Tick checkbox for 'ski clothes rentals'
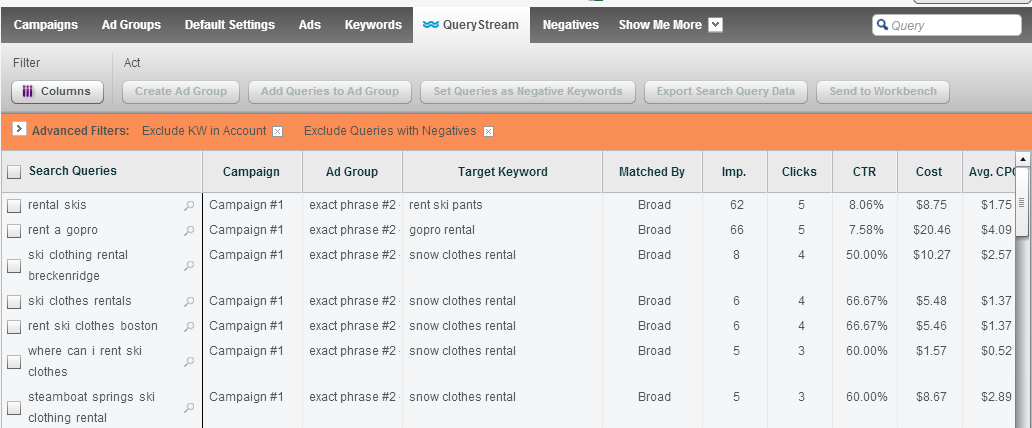The width and height of the screenshot is (1032, 428). pyautogui.click(x=14, y=302)
